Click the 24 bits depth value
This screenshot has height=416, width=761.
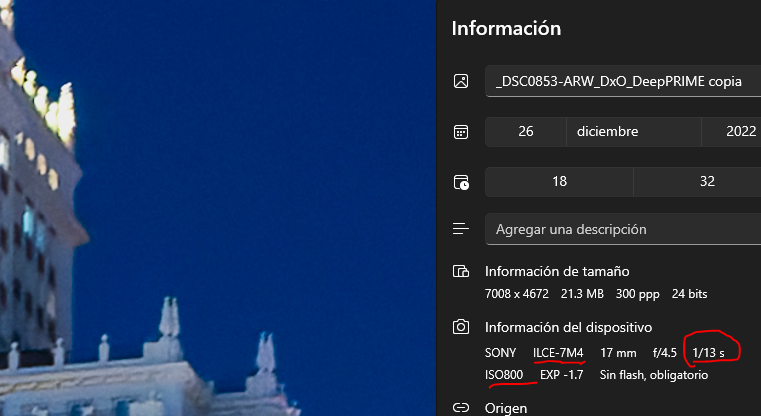(x=689, y=294)
